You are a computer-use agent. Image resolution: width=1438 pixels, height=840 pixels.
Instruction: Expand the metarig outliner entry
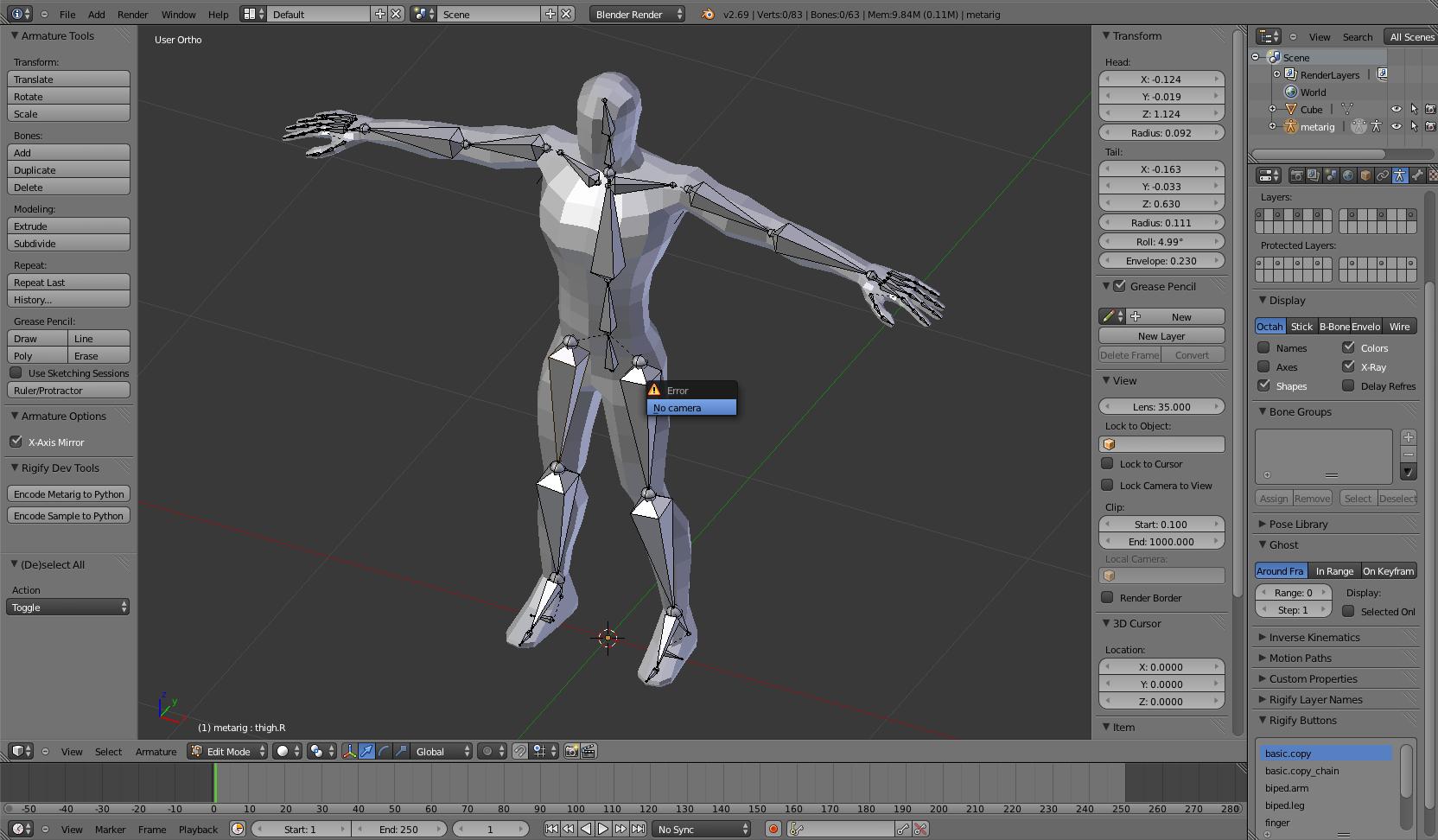(1272, 127)
